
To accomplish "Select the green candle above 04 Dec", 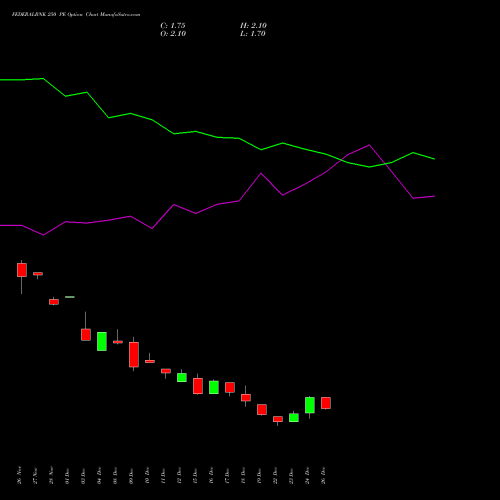I will (x=102, y=341).
